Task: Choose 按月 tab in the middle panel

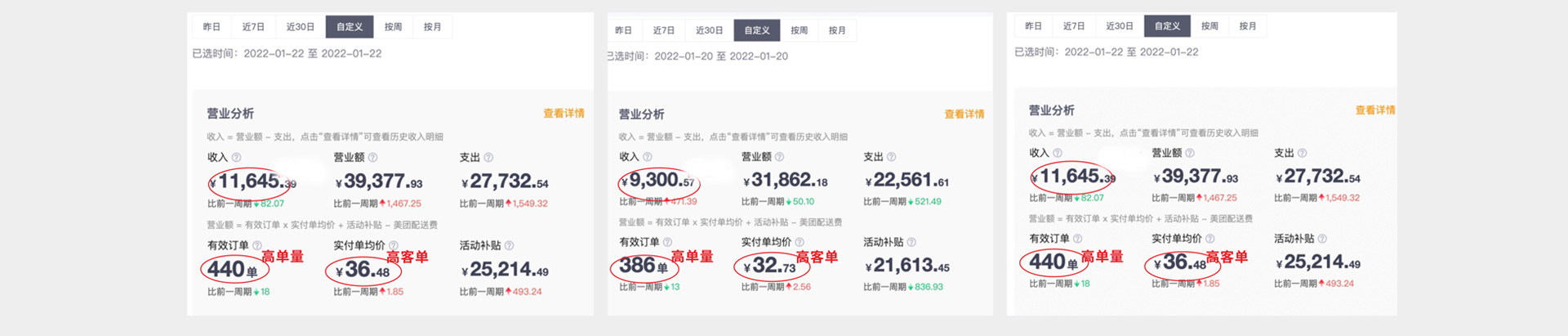Action: [837, 30]
